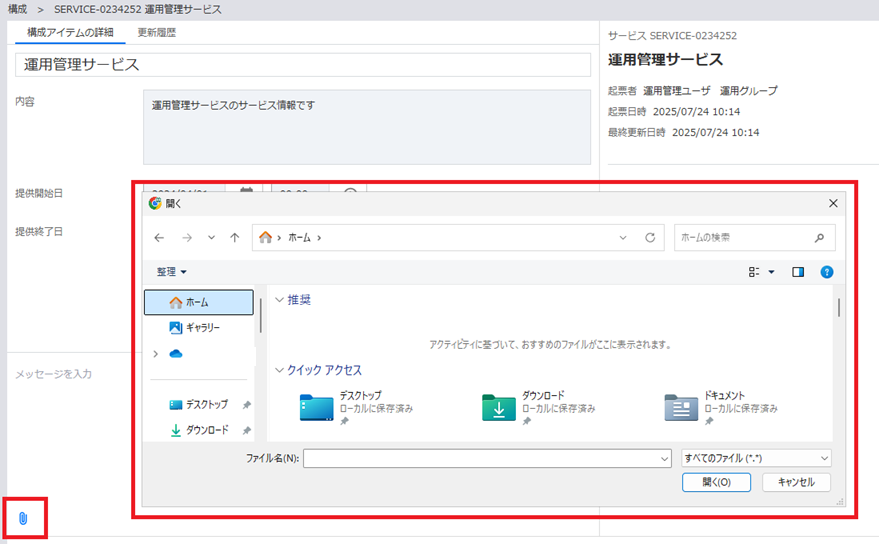Screen dimensions: 879x544
Task: Open the Downloads folder in Quick Access
Action: pos(499,408)
